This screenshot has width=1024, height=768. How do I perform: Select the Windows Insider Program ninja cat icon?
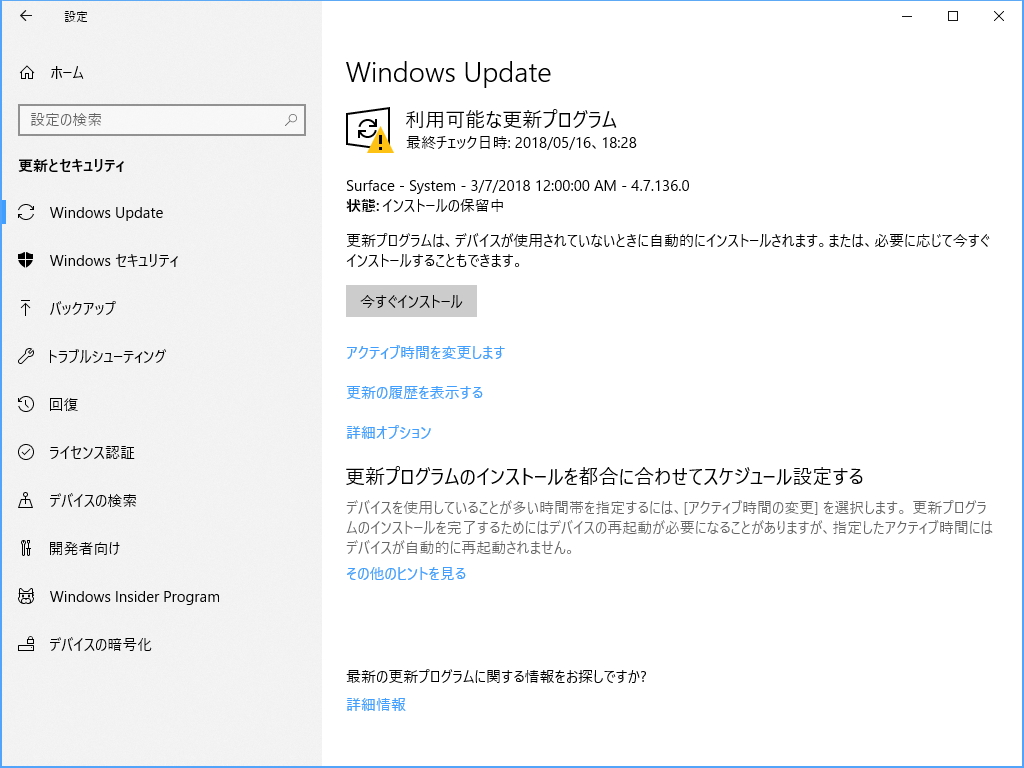[27, 596]
